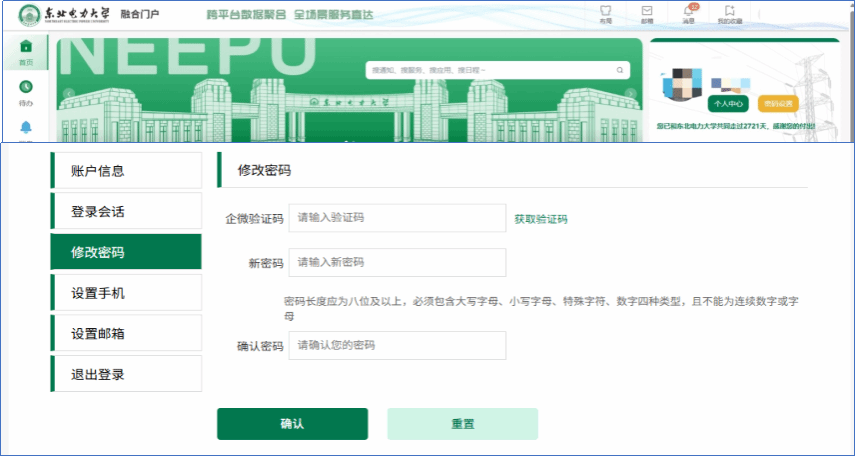Click 获取验证码 link
The image size is (856, 456).
coord(540,219)
